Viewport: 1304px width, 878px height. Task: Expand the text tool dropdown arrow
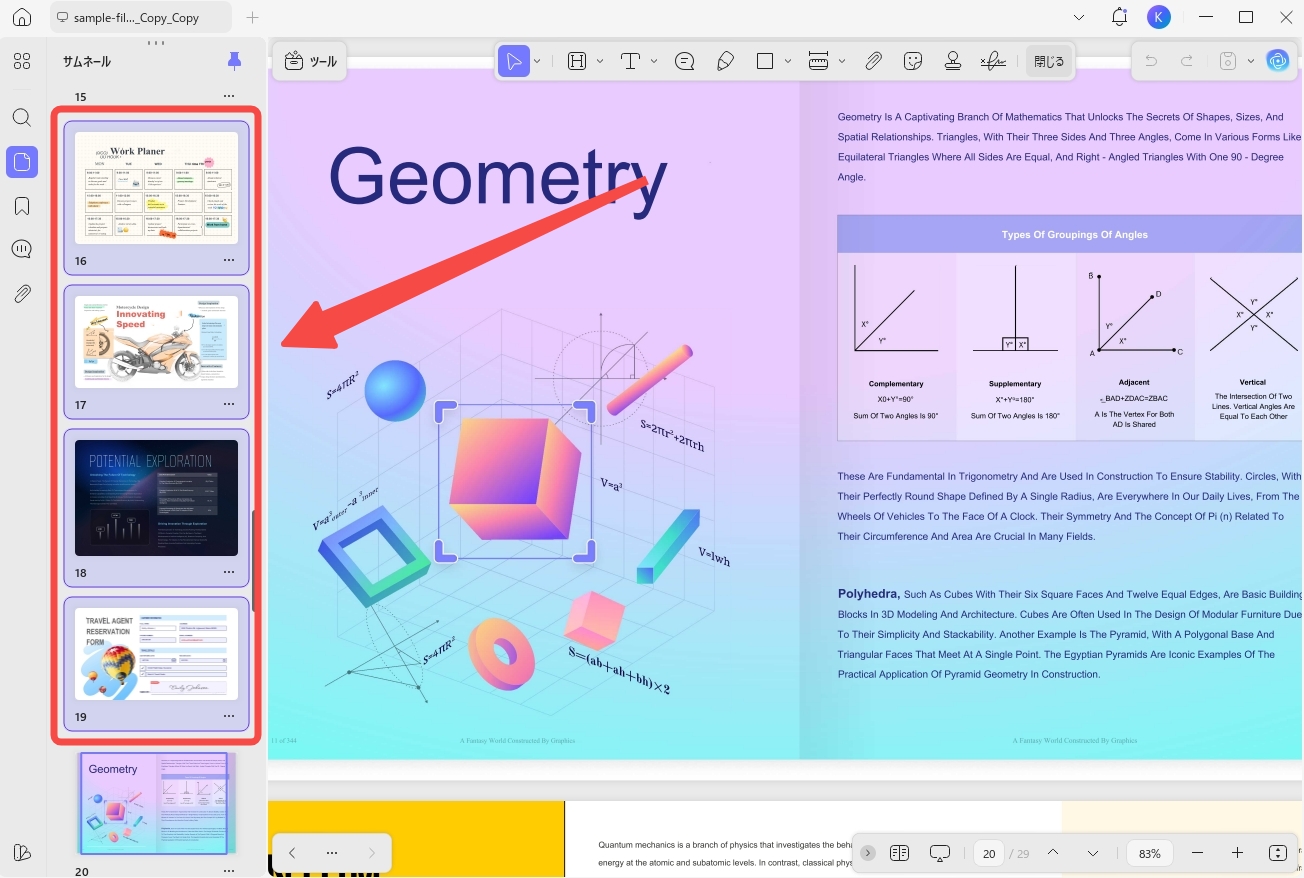coord(653,62)
